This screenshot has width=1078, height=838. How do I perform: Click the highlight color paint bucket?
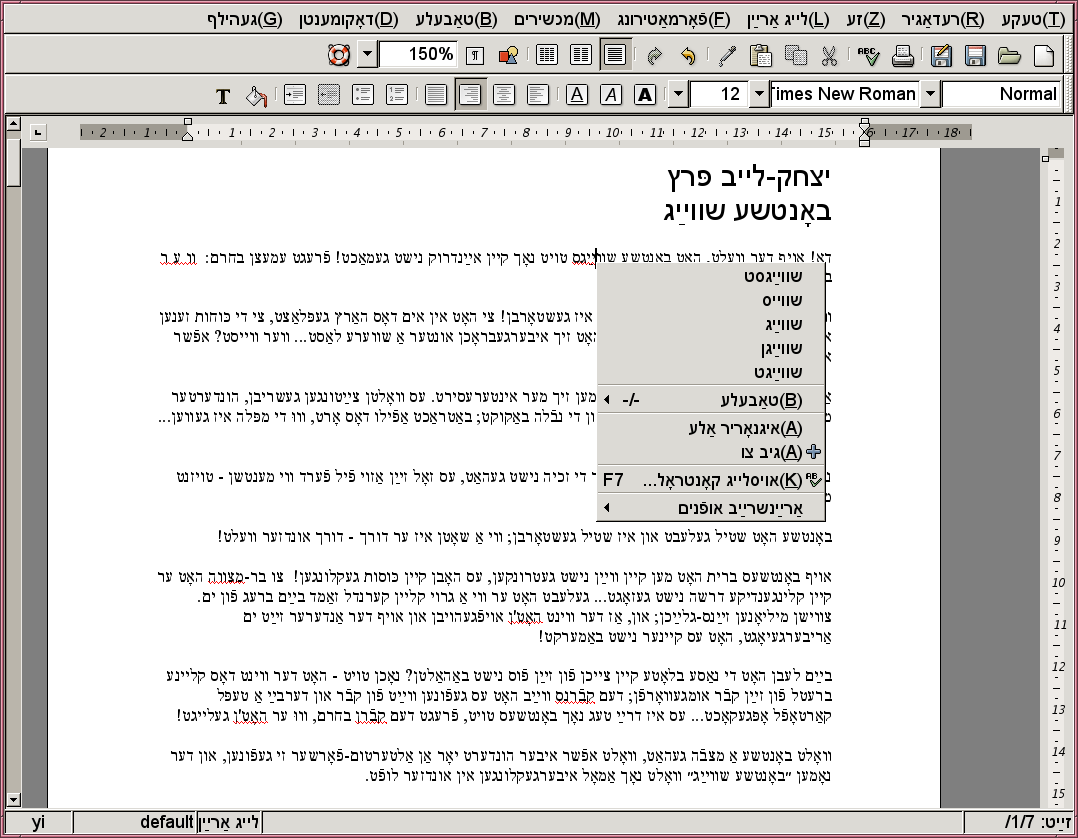257,96
